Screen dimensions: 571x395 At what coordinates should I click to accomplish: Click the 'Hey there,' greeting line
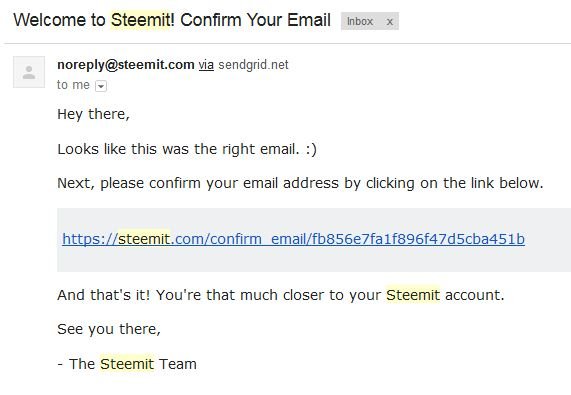pos(94,114)
